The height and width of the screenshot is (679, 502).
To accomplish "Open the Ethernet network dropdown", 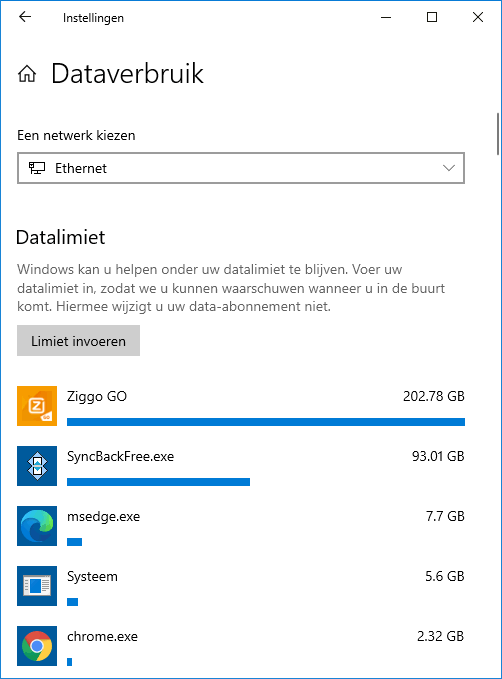I will [x=241, y=168].
